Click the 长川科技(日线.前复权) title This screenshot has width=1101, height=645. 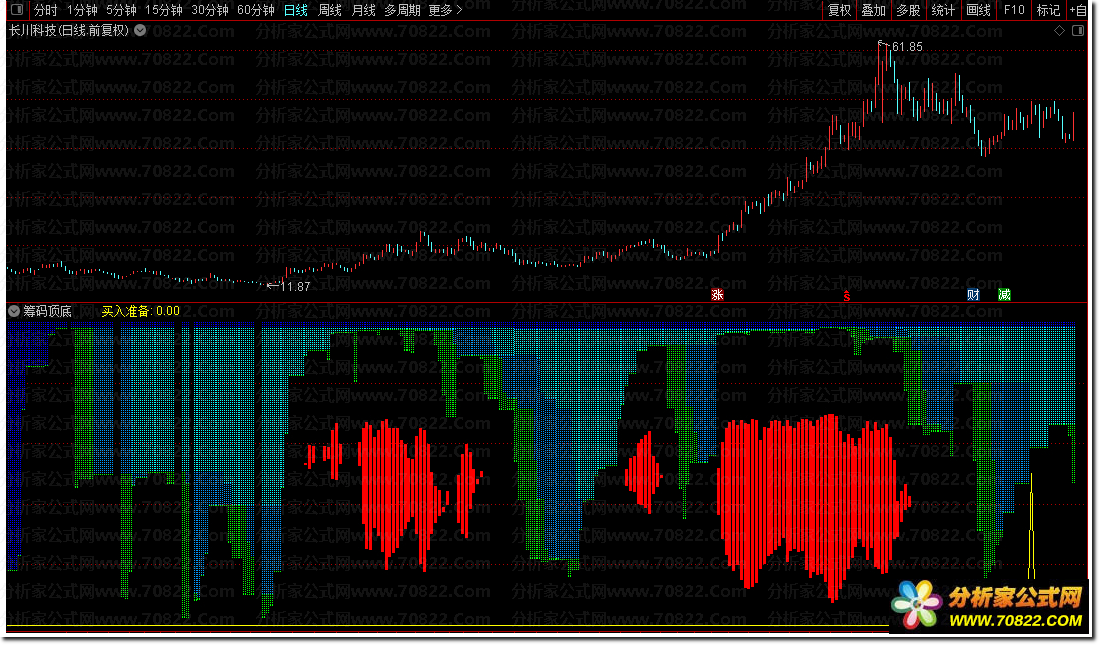pyautogui.click(x=69, y=30)
